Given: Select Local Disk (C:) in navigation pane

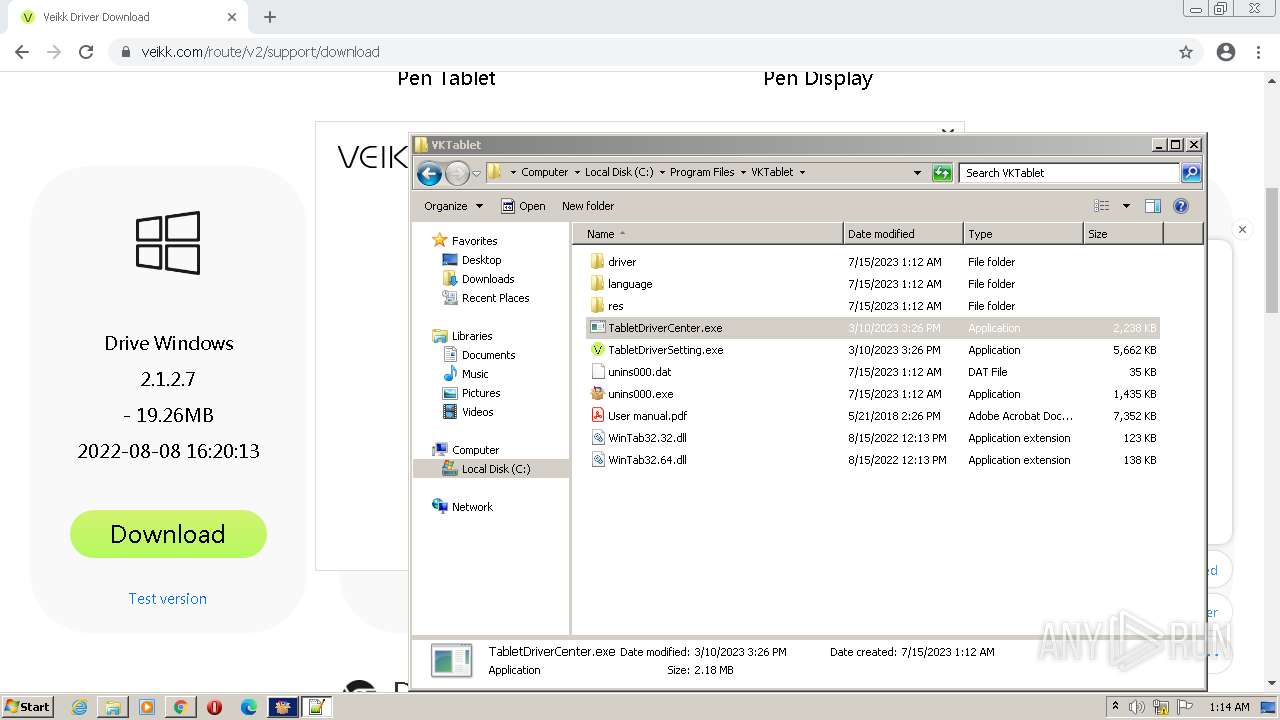Looking at the screenshot, I should click(491, 469).
